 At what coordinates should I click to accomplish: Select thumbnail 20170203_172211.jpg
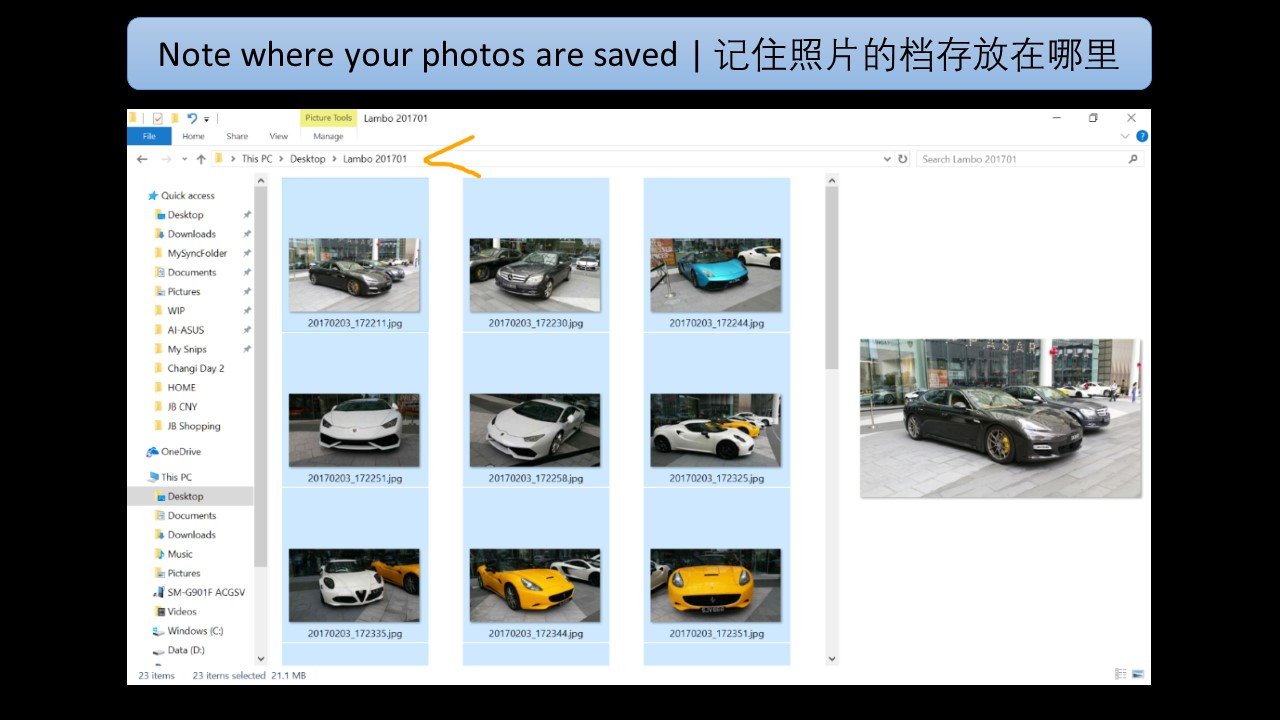pos(355,275)
